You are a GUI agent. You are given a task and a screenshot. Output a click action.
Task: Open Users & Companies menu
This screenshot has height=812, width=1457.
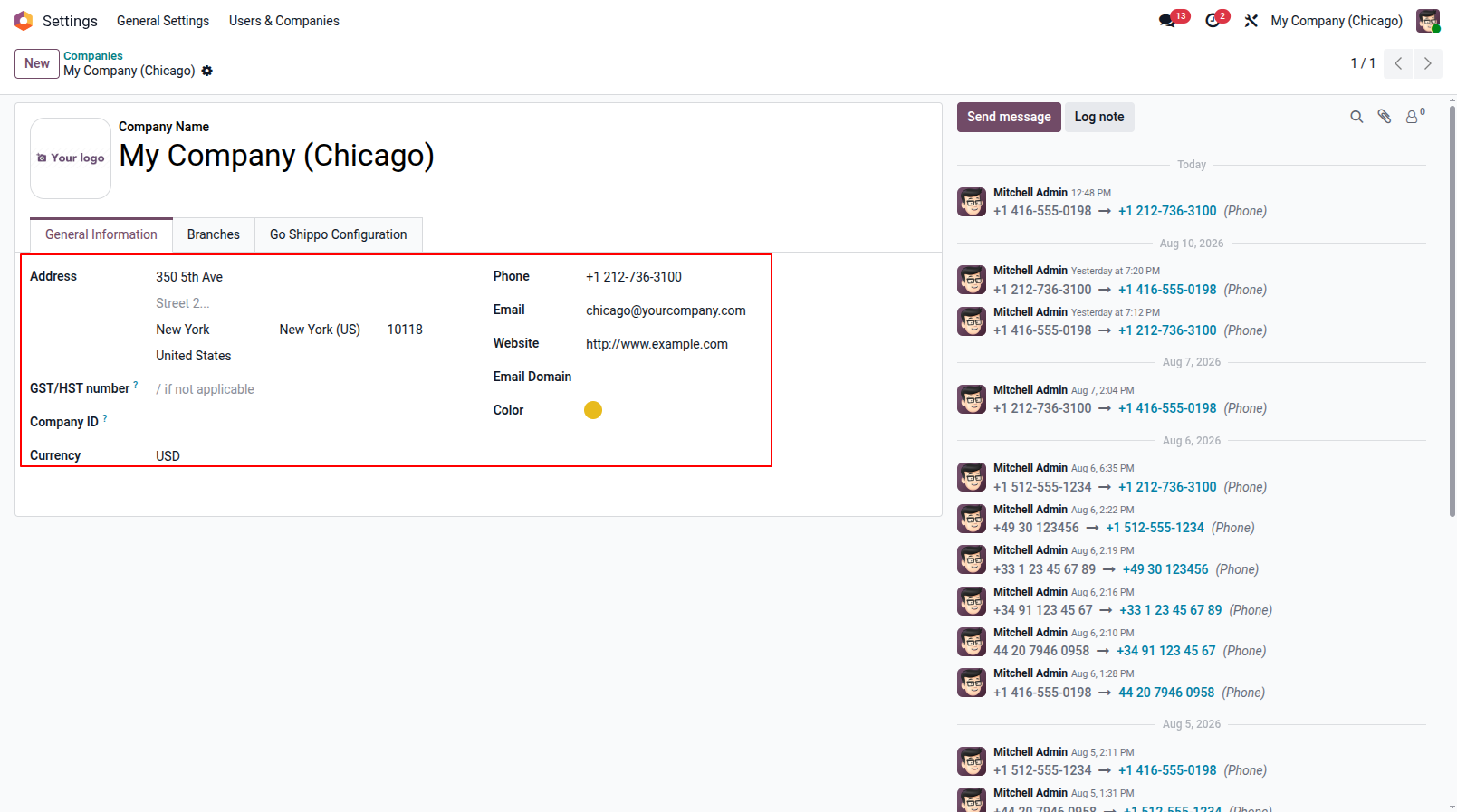coord(284,21)
